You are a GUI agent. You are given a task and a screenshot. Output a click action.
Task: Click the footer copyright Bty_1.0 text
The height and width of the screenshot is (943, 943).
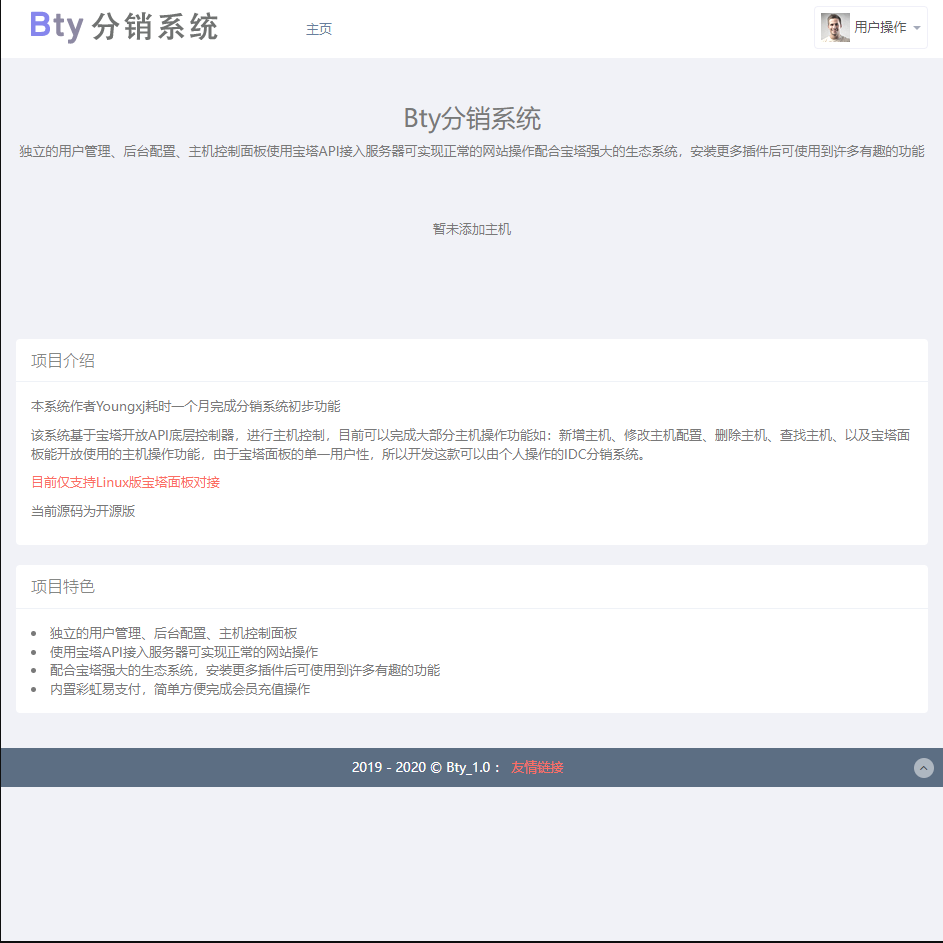(x=425, y=768)
